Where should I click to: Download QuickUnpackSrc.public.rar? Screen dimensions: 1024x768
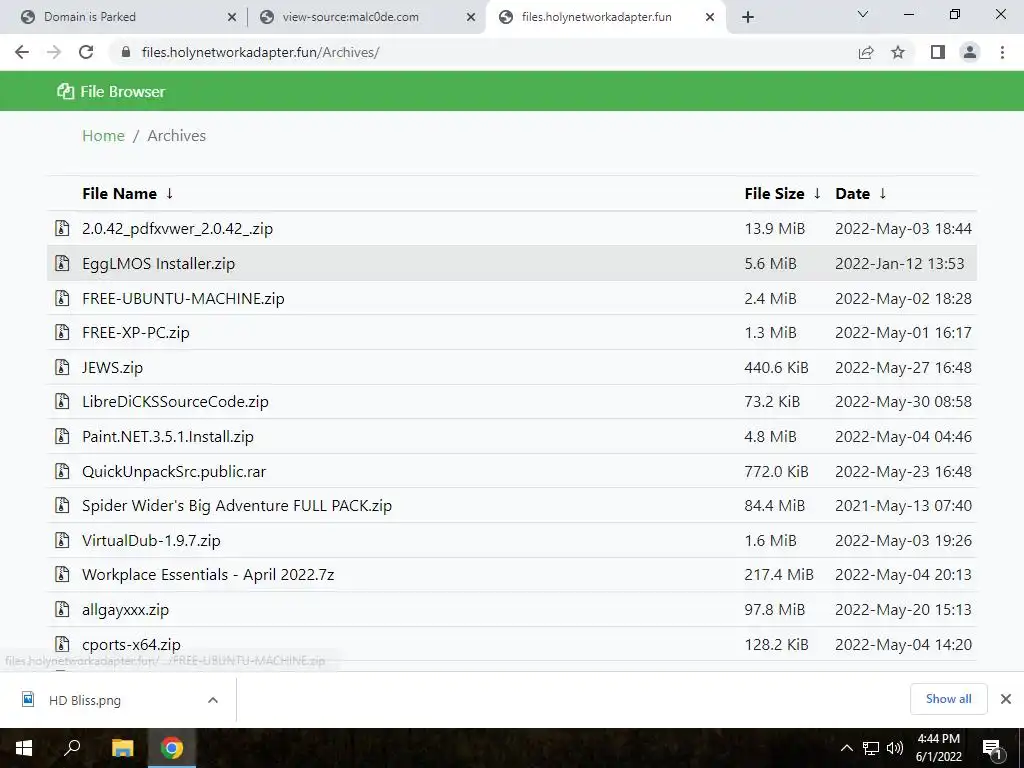tap(174, 472)
